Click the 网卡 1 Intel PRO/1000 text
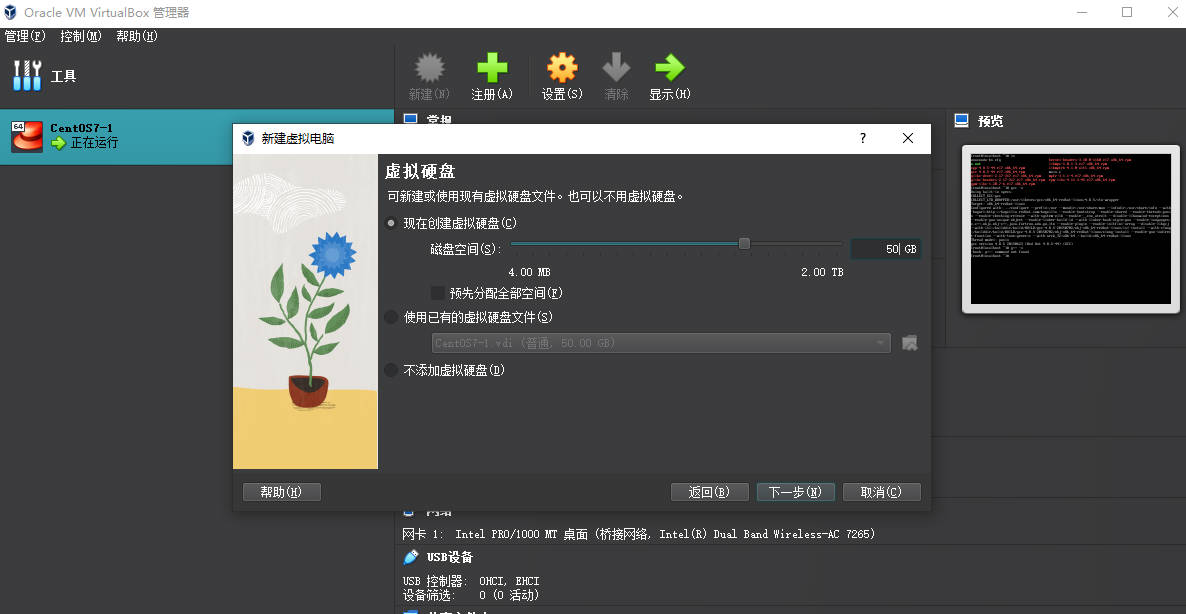Screen dimensions: 1186x614 tap(638, 534)
